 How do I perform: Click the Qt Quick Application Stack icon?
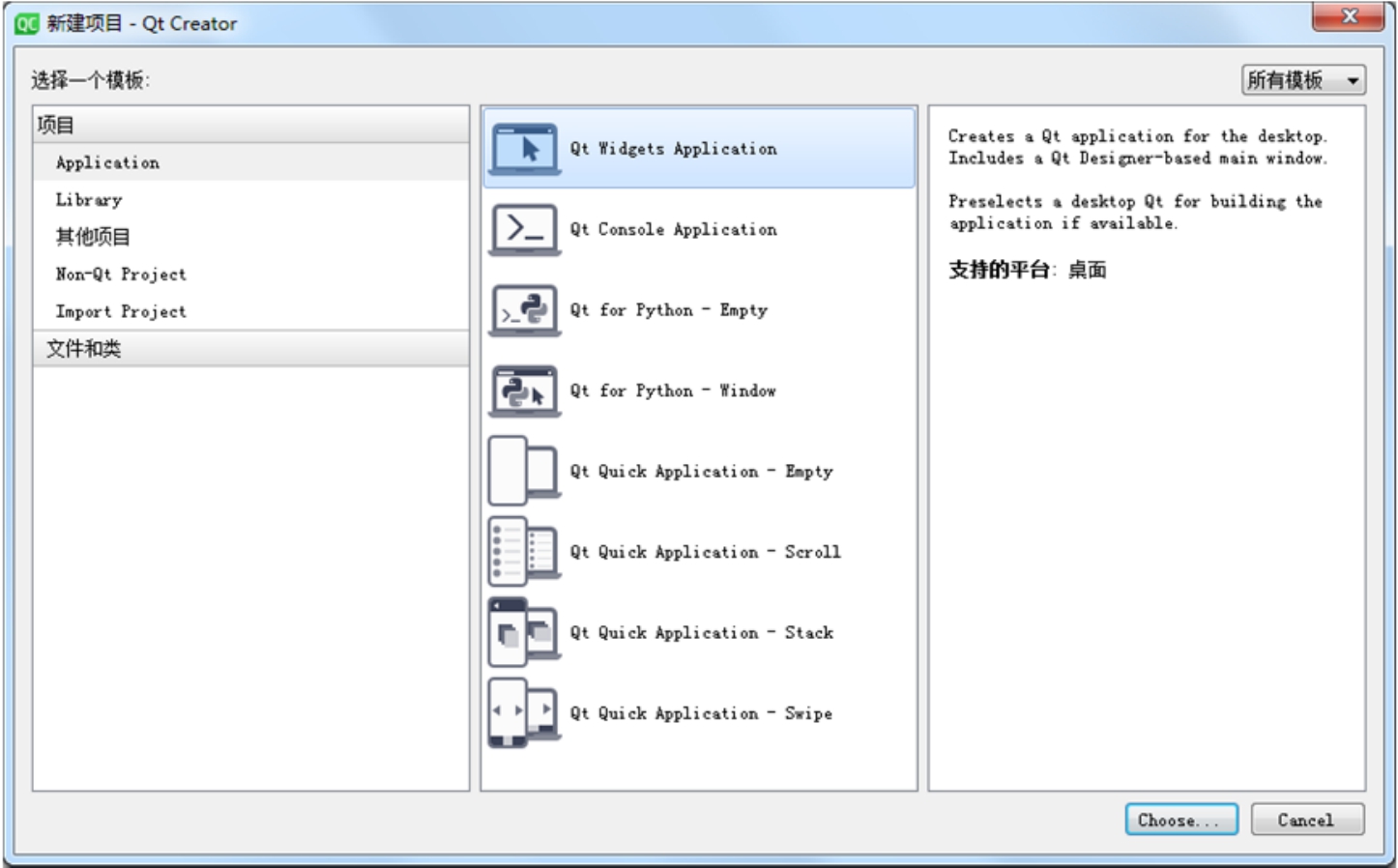coord(524,632)
